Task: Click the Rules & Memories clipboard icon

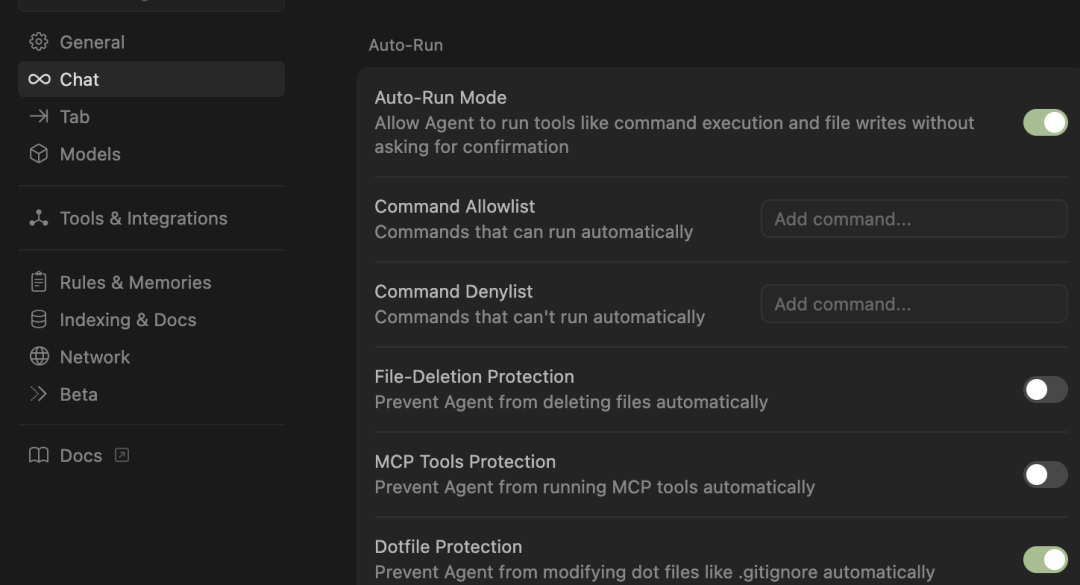Action: click(x=39, y=282)
